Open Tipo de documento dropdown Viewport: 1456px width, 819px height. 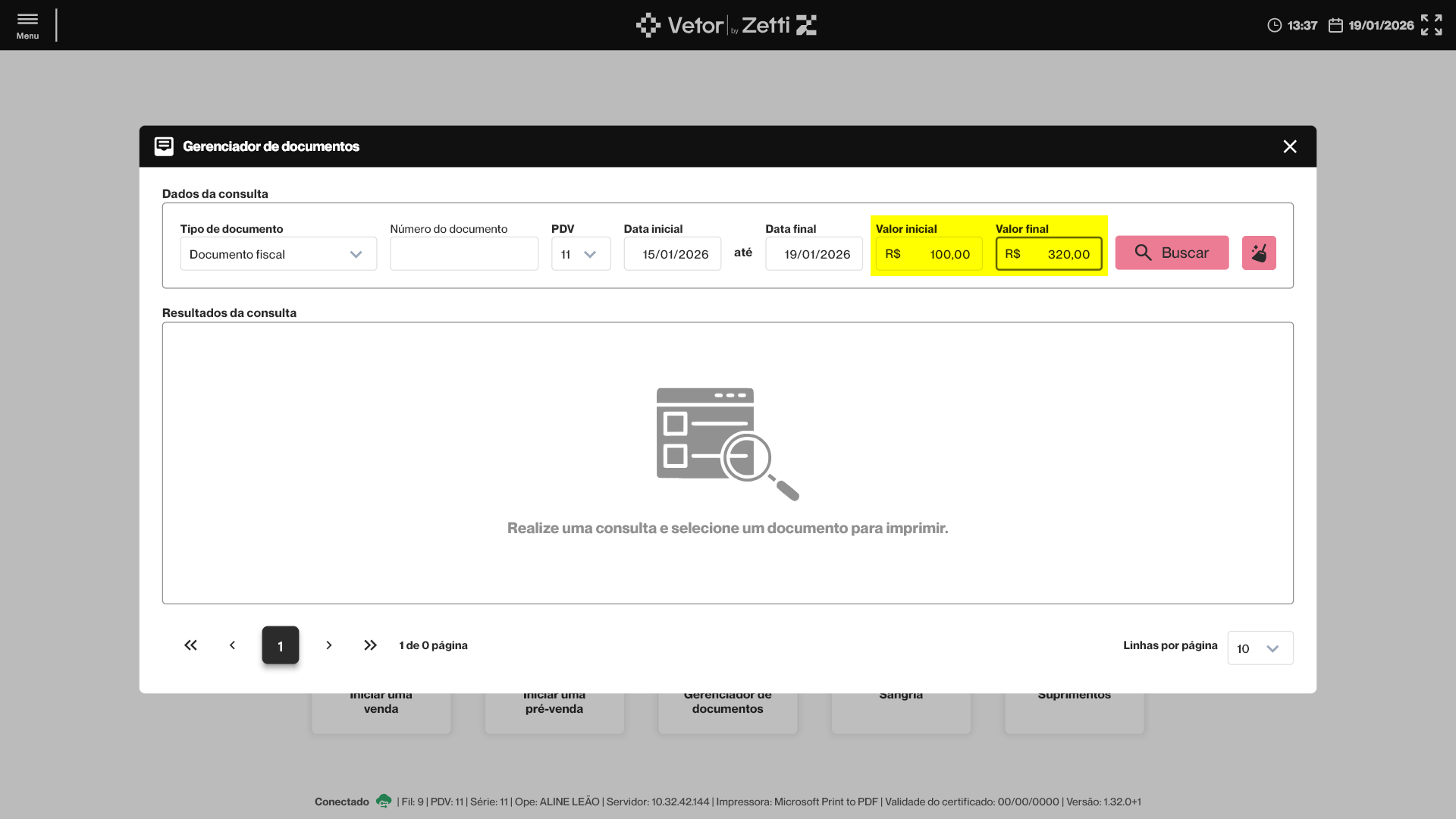[278, 254]
